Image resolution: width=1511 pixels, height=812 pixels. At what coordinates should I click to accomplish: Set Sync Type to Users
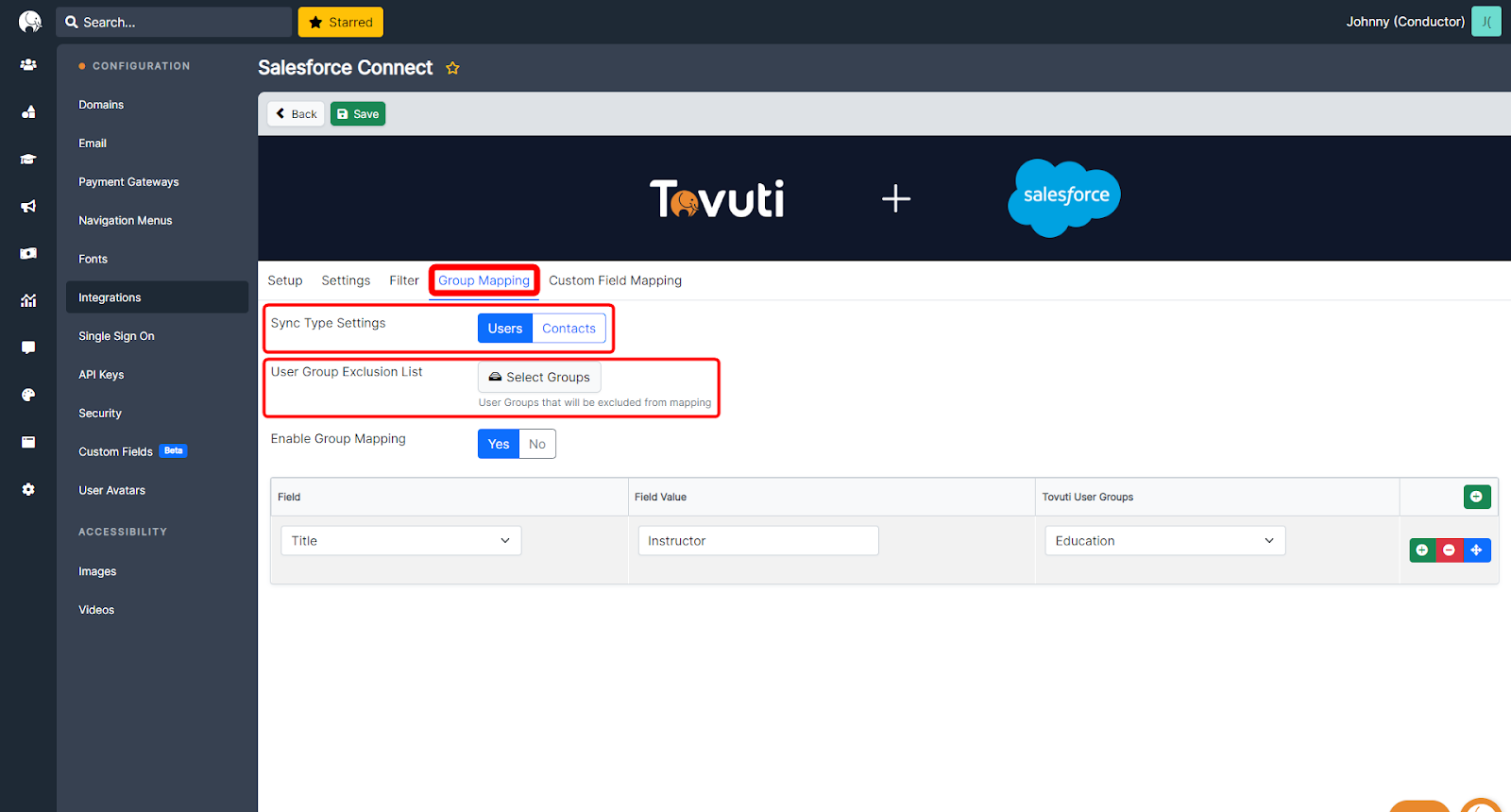click(x=505, y=329)
